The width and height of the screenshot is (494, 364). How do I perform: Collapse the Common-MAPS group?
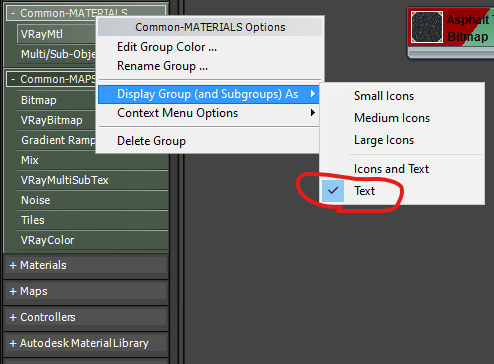pyautogui.click(x=13, y=79)
